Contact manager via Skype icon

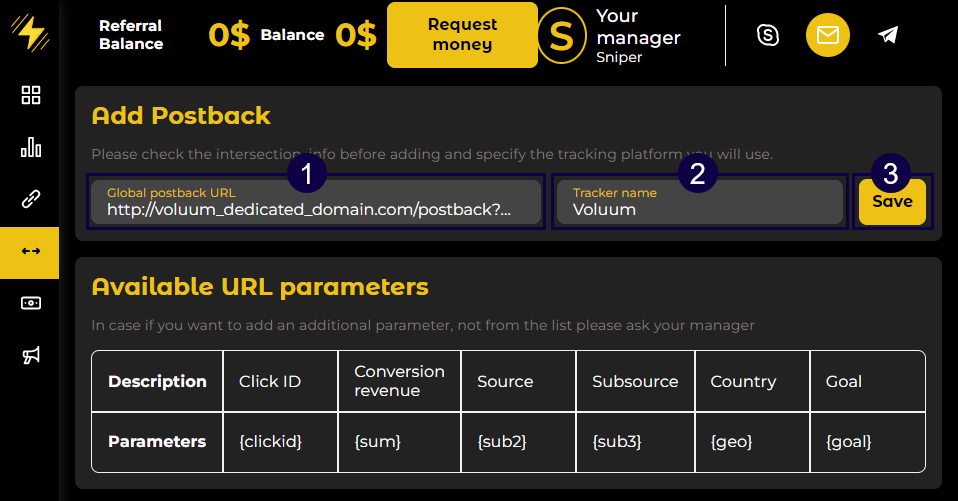tap(768, 35)
